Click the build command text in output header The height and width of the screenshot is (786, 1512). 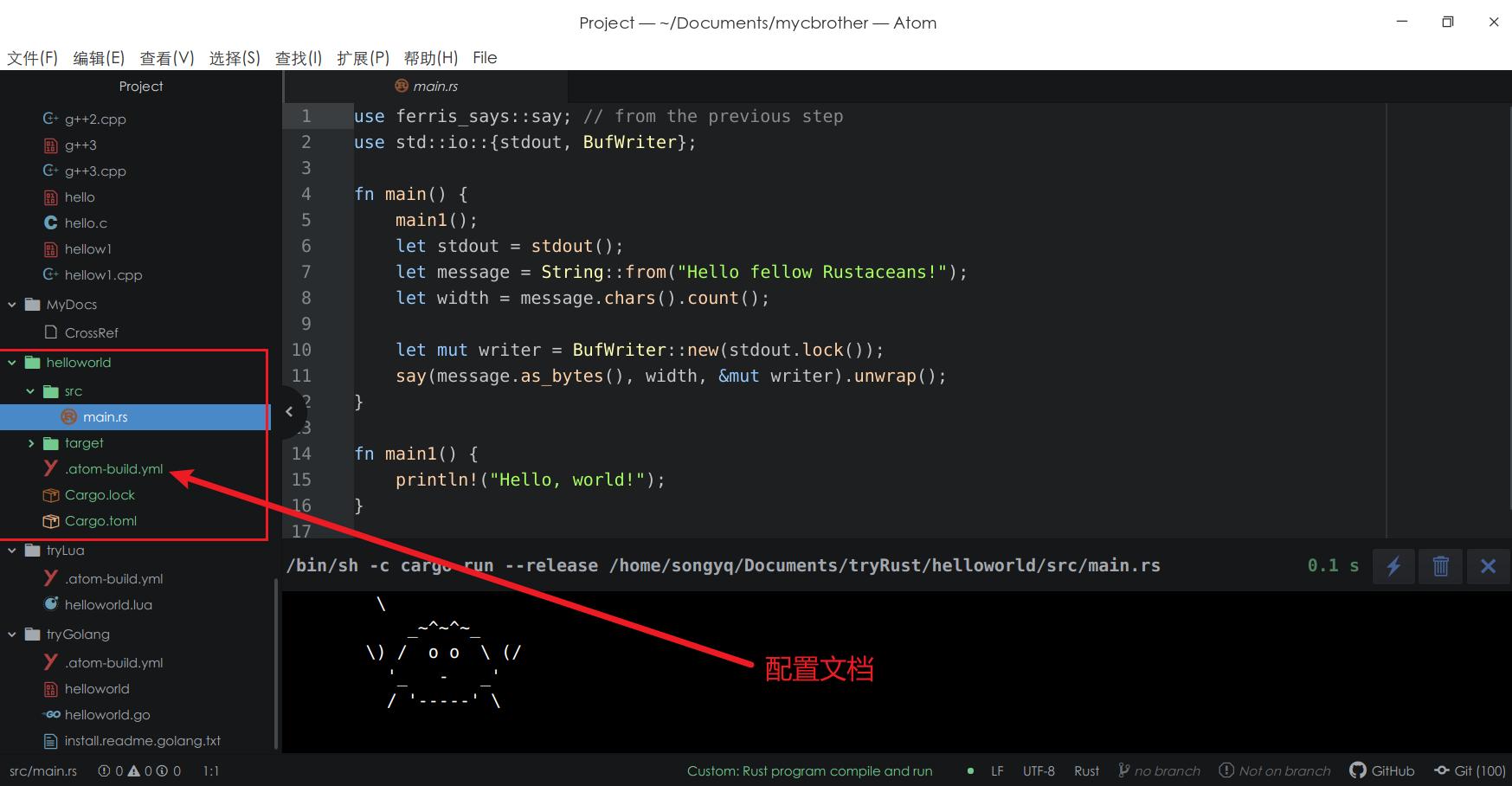coord(723,565)
